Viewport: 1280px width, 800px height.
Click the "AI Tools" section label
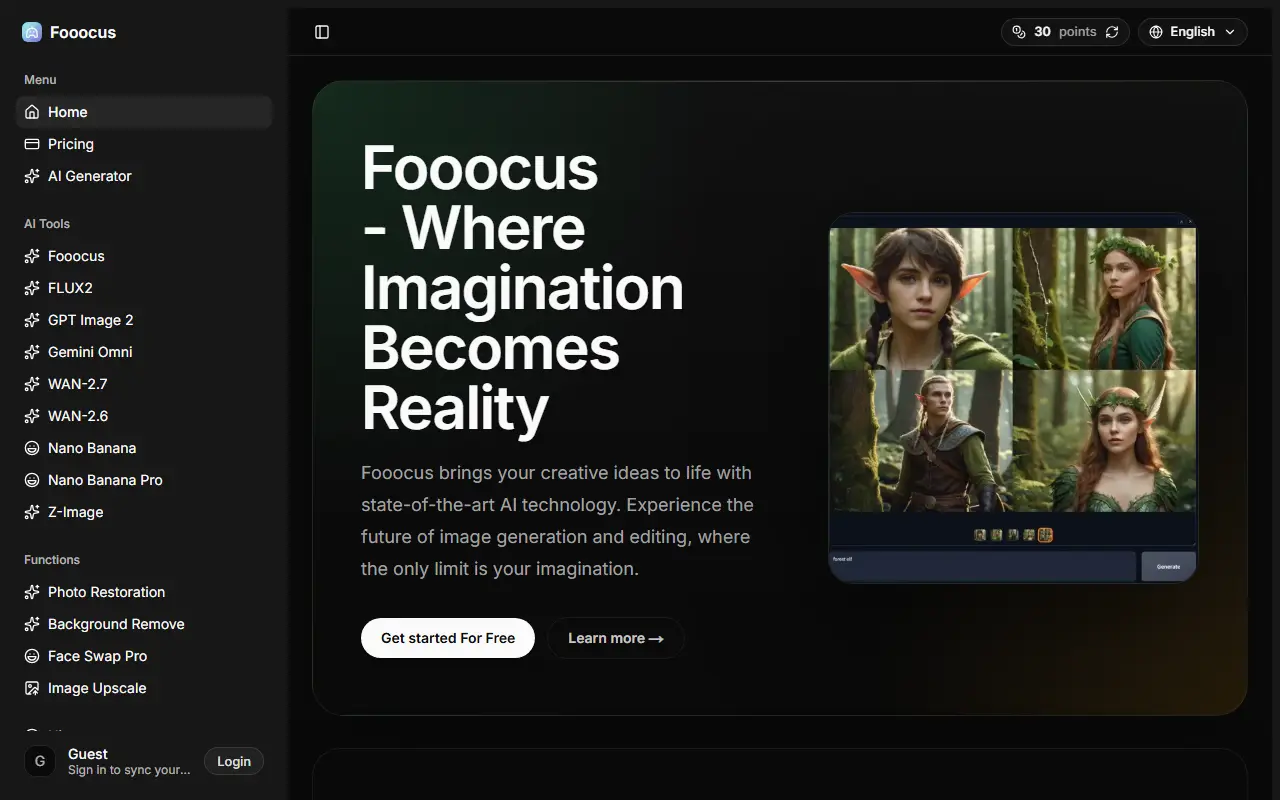pyautogui.click(x=47, y=224)
